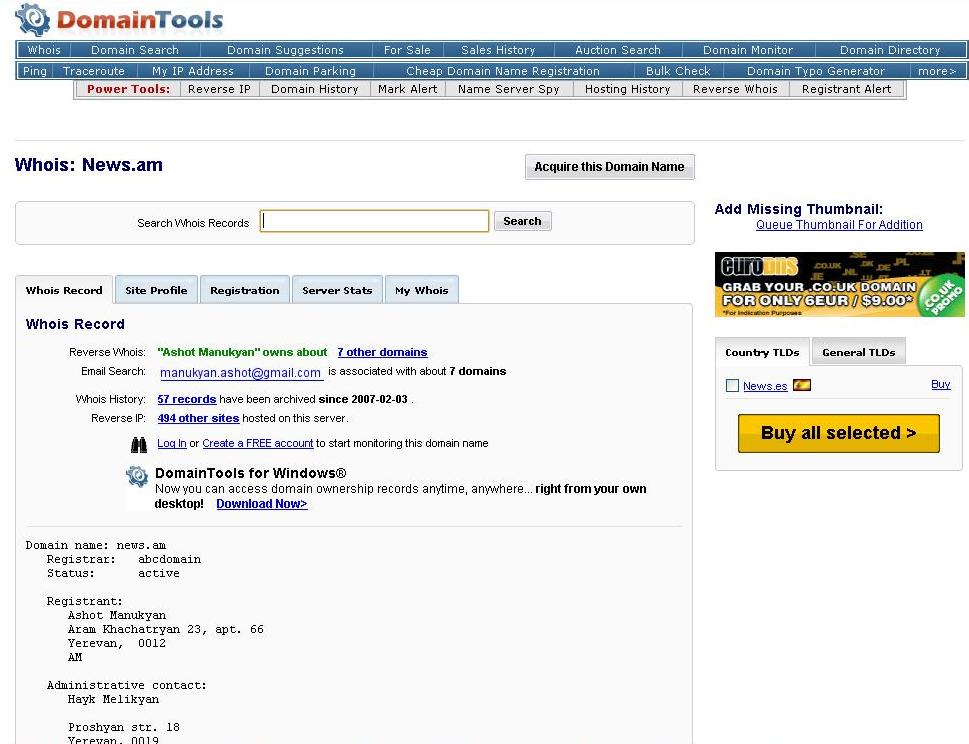
Task: Switch to the Site Profile tab
Action: [156, 290]
